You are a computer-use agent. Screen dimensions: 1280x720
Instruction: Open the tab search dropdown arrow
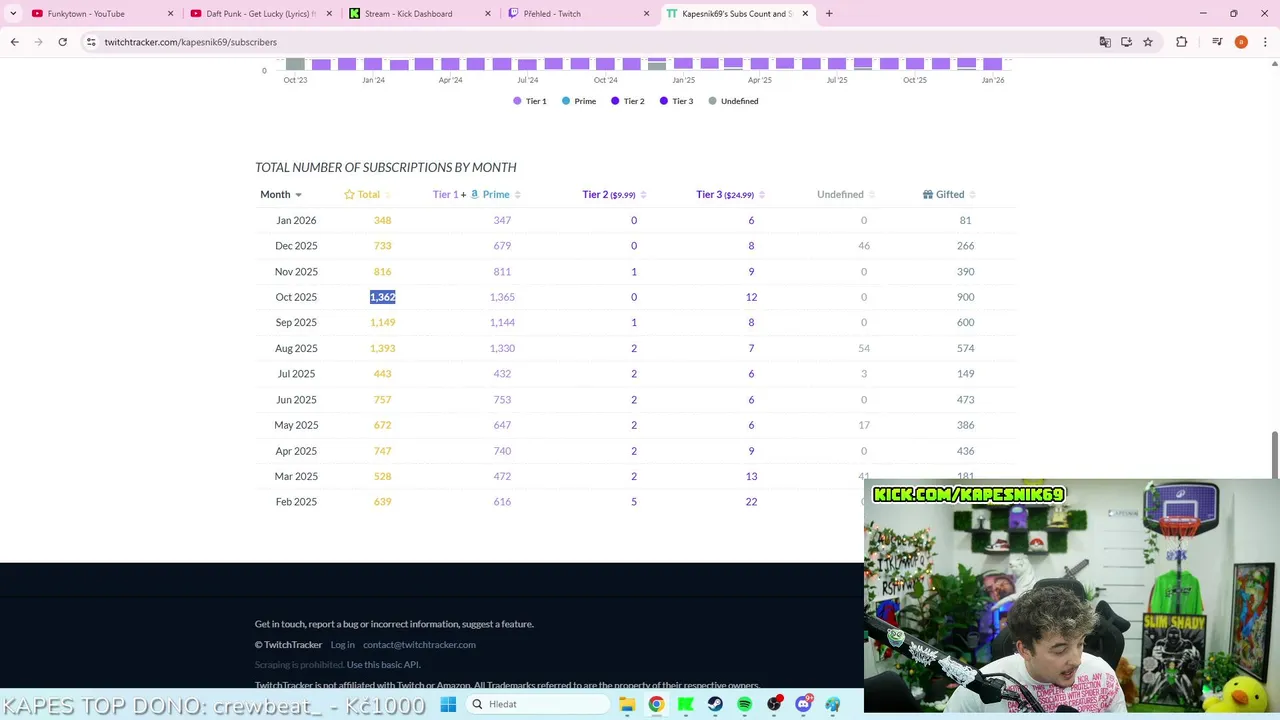13,13
